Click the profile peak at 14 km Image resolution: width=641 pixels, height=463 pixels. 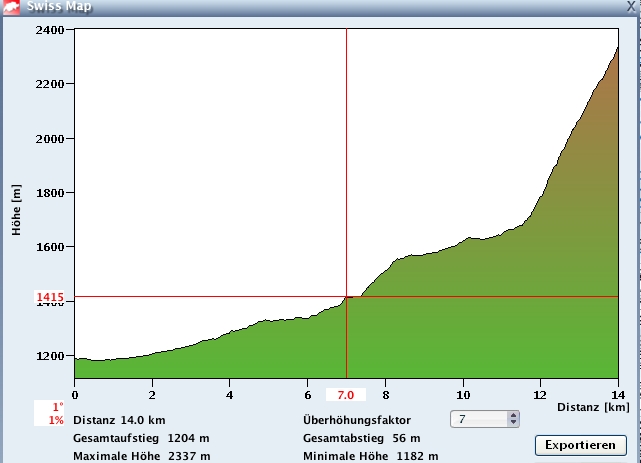(616, 49)
